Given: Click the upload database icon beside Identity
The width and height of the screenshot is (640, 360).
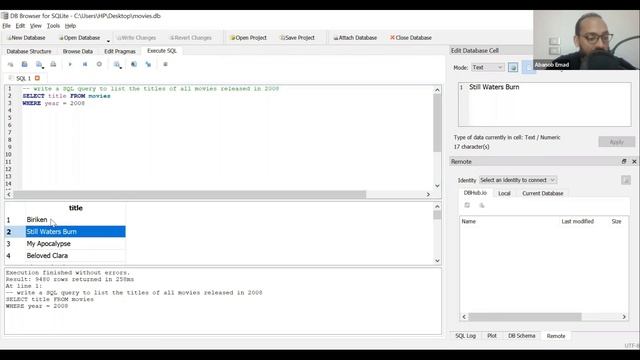Looking at the screenshot, I should (x=626, y=180).
